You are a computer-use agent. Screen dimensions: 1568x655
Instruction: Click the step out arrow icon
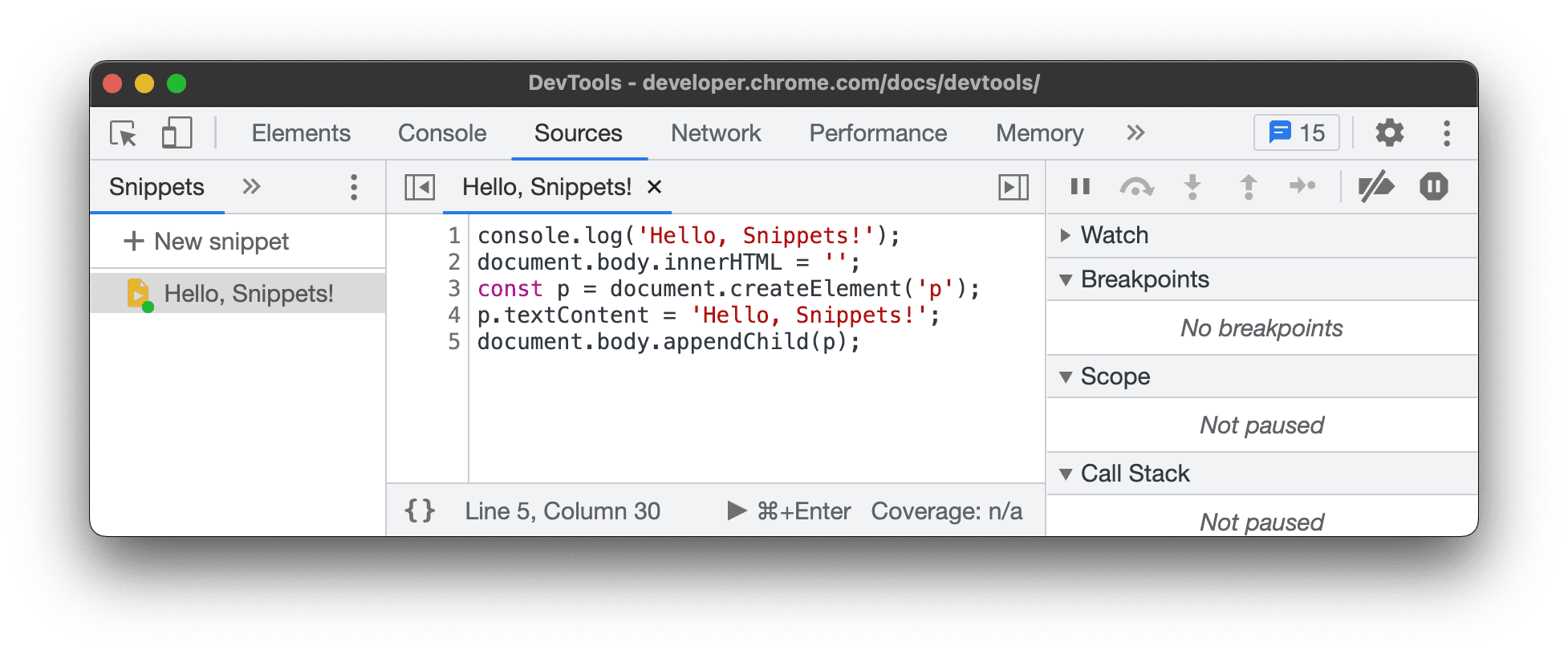1248,187
